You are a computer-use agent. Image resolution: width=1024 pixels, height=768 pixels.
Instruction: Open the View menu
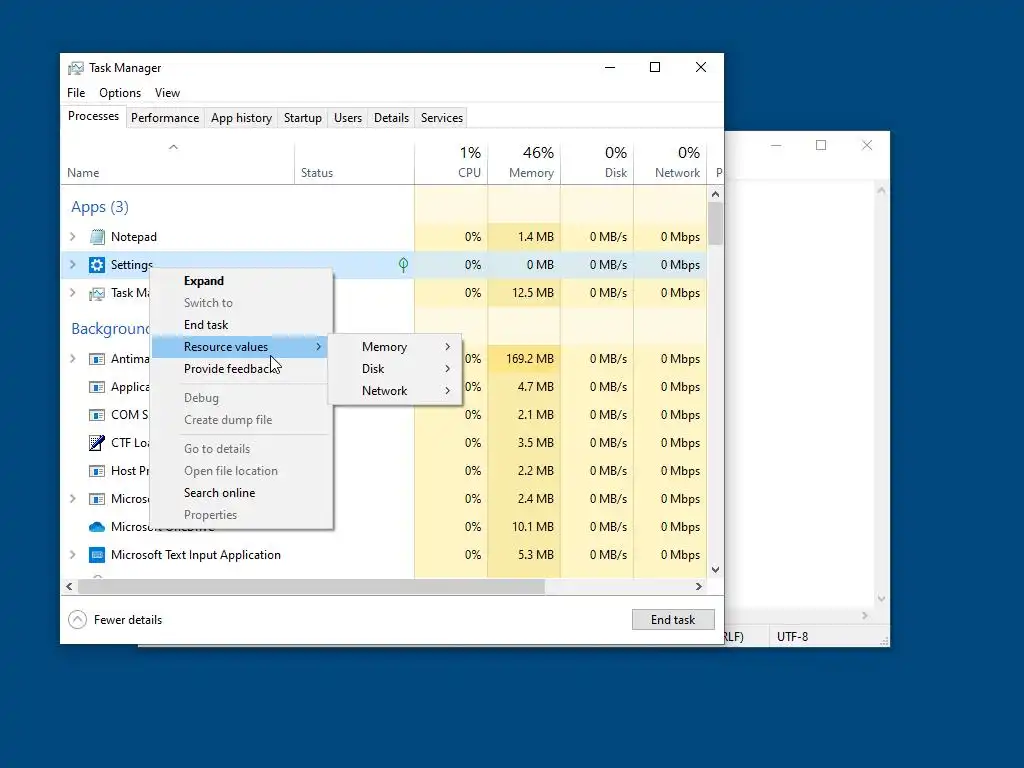click(167, 93)
